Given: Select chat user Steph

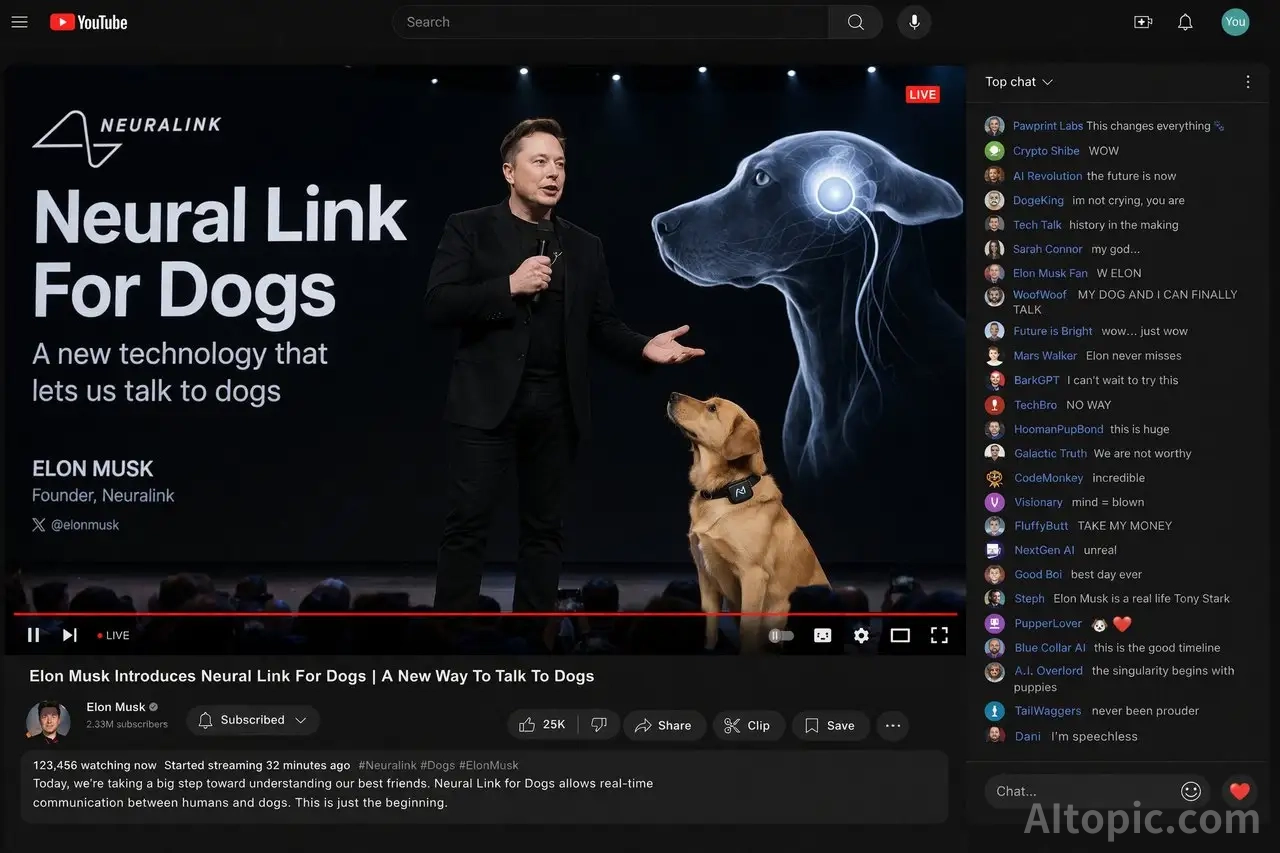Looking at the screenshot, I should pyautogui.click(x=1029, y=599).
